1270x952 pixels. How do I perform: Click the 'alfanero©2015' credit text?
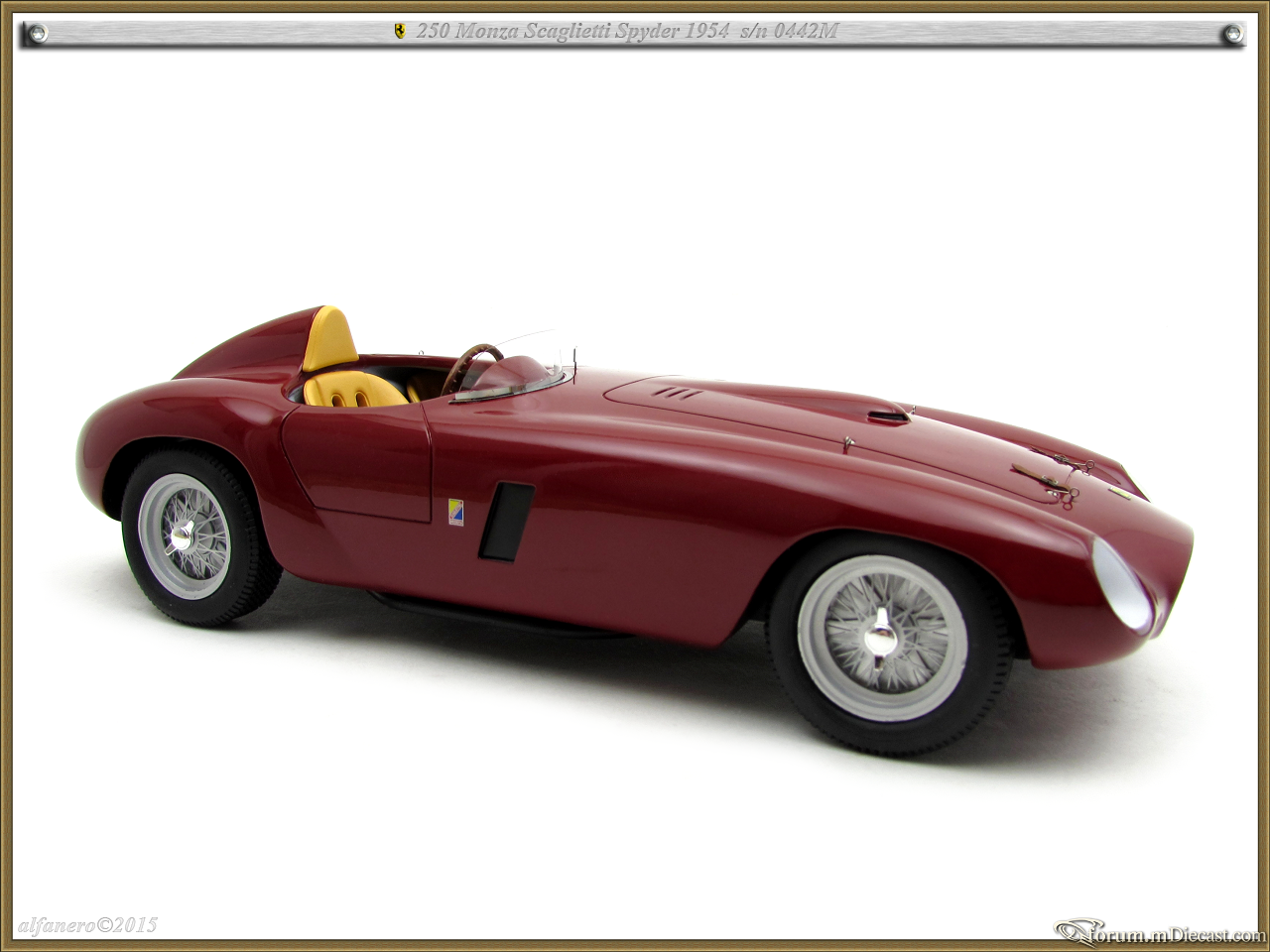[x=87, y=925]
